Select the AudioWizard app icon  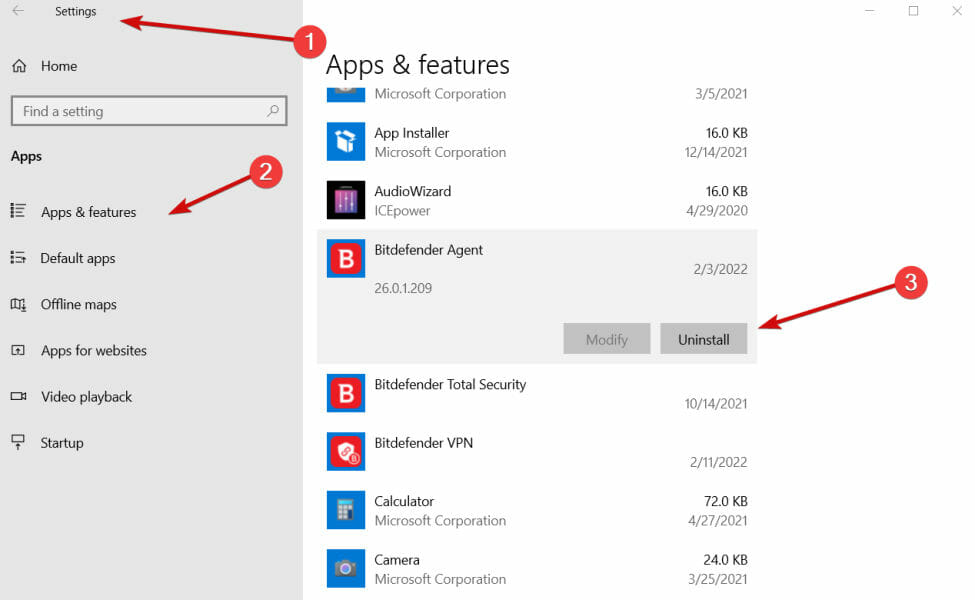tap(346, 200)
